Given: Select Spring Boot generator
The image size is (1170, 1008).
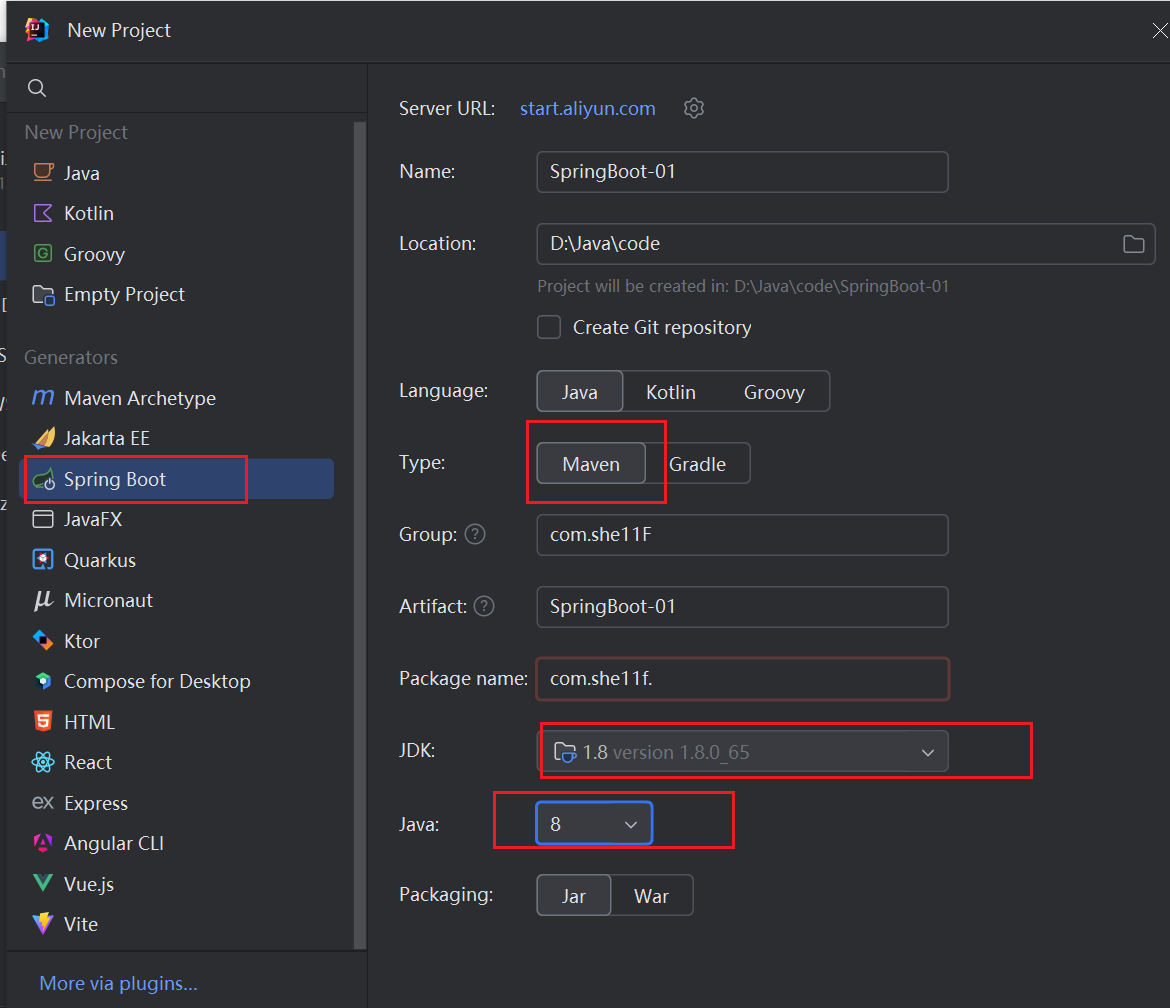Looking at the screenshot, I should pyautogui.click(x=115, y=479).
